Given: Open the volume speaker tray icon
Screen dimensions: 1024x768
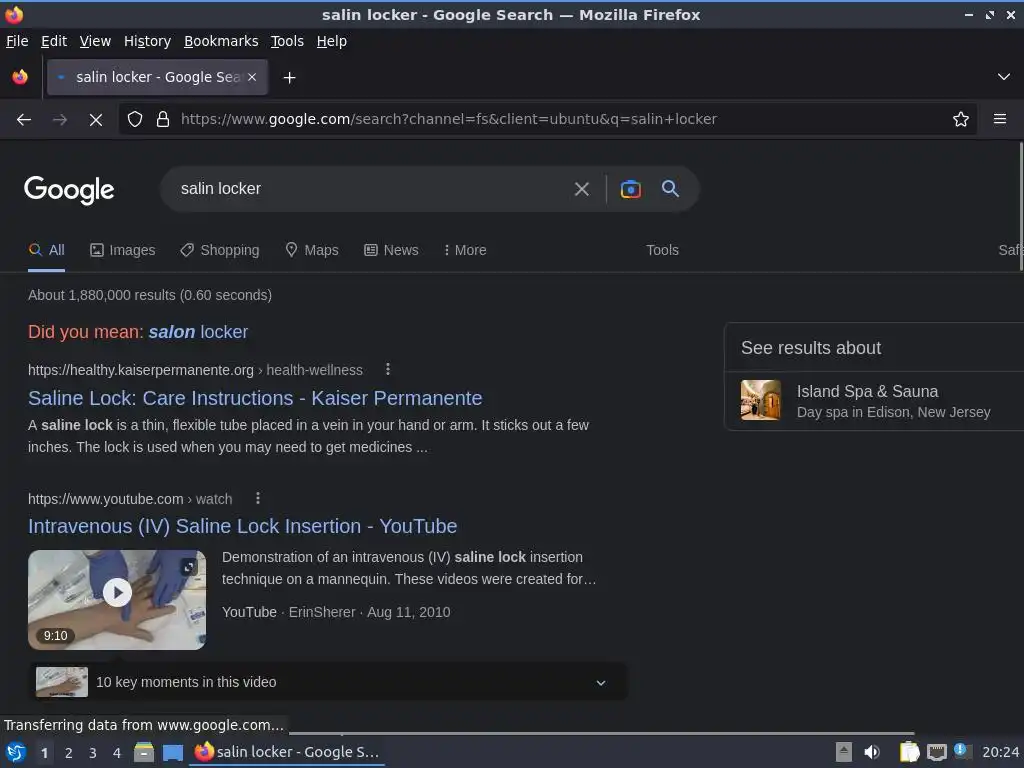Looking at the screenshot, I should coord(872,752).
